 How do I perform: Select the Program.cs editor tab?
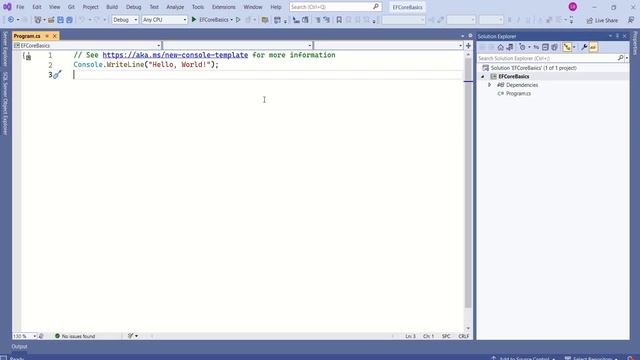click(x=27, y=36)
